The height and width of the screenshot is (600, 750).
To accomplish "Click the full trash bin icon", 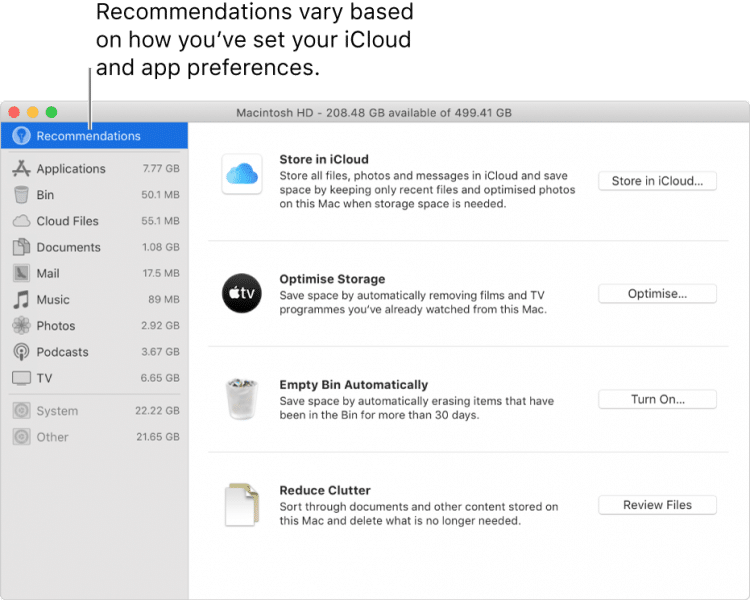I will pyautogui.click(x=242, y=399).
